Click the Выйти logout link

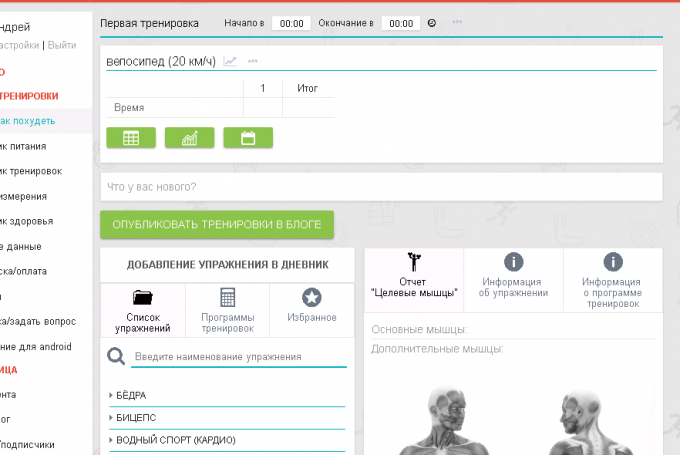(x=62, y=45)
